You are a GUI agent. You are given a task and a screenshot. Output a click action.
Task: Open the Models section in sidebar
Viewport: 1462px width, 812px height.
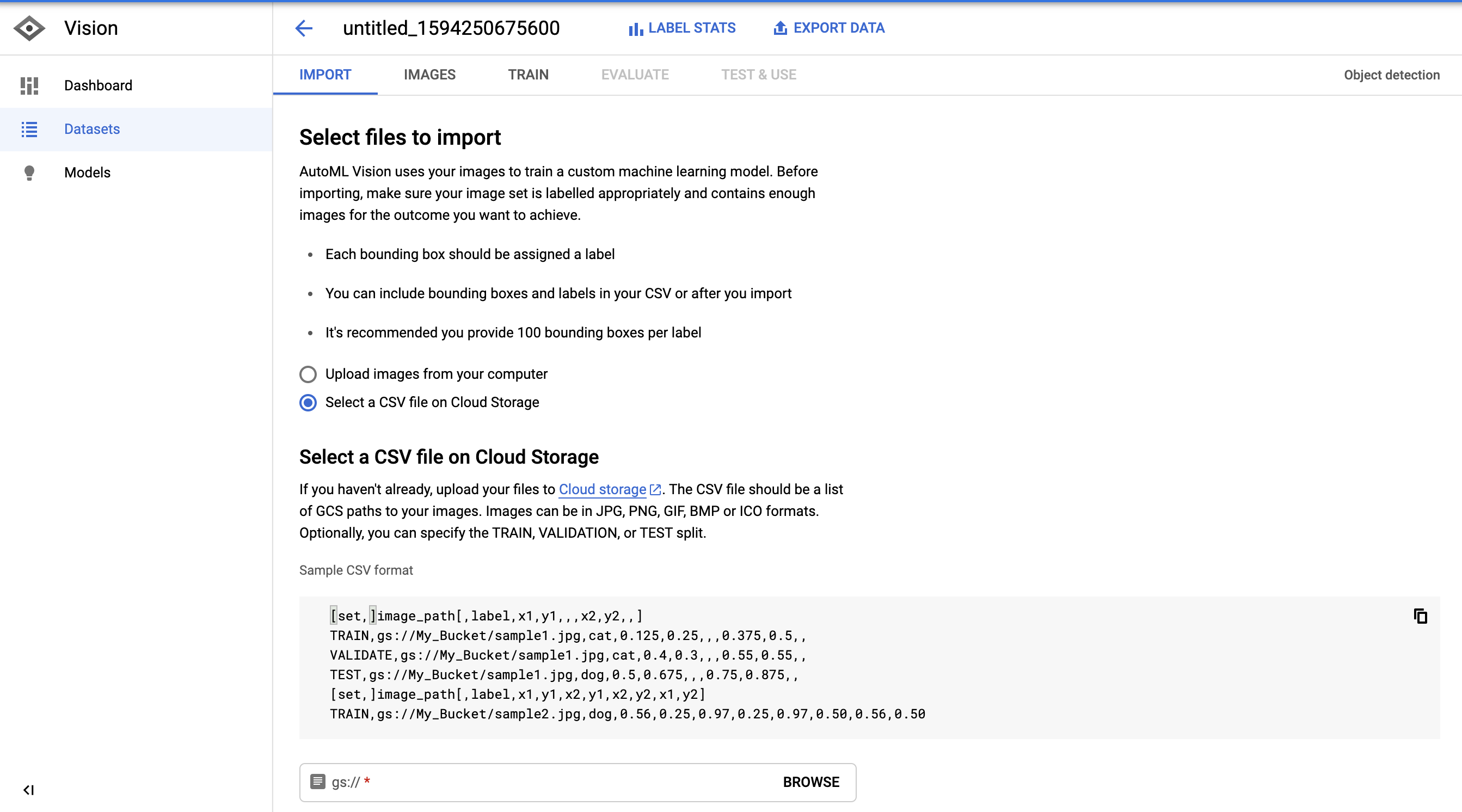pos(87,173)
